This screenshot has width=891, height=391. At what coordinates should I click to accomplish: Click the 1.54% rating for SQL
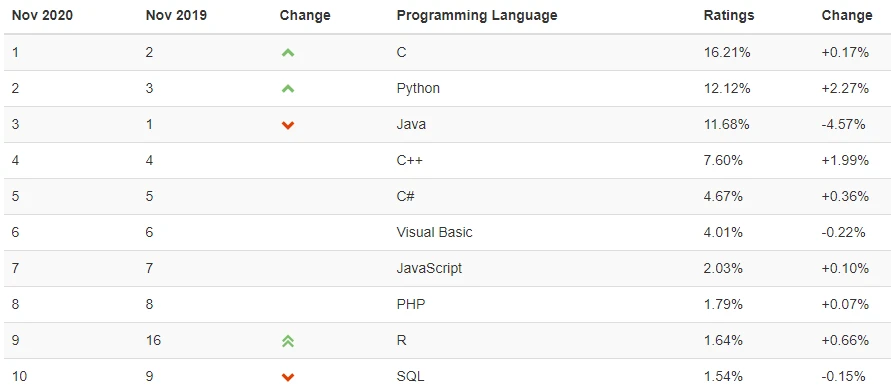point(723,376)
